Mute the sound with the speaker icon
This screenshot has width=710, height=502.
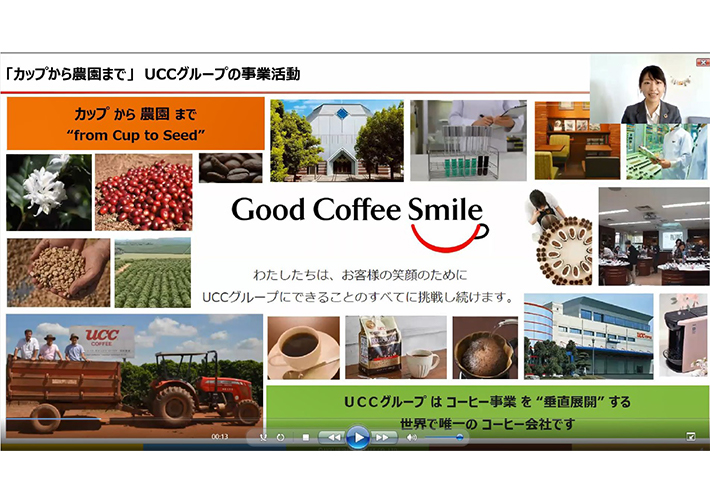click(411, 437)
